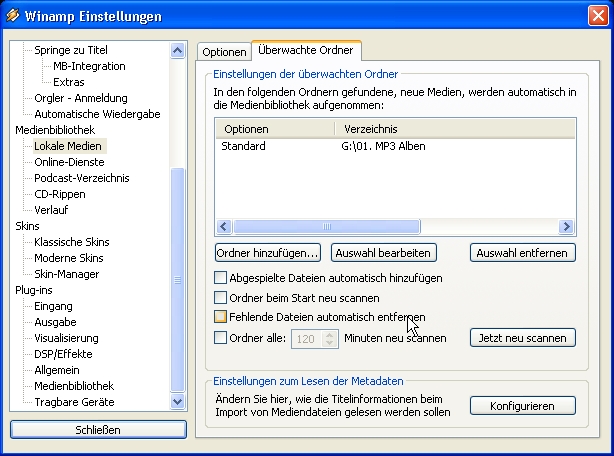Open Medienbibliothek plug-ins item

pos(74,386)
